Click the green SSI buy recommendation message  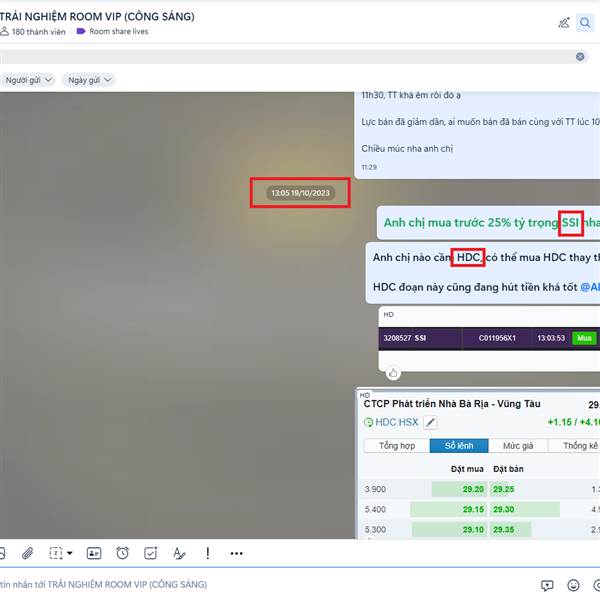[x=488, y=223]
